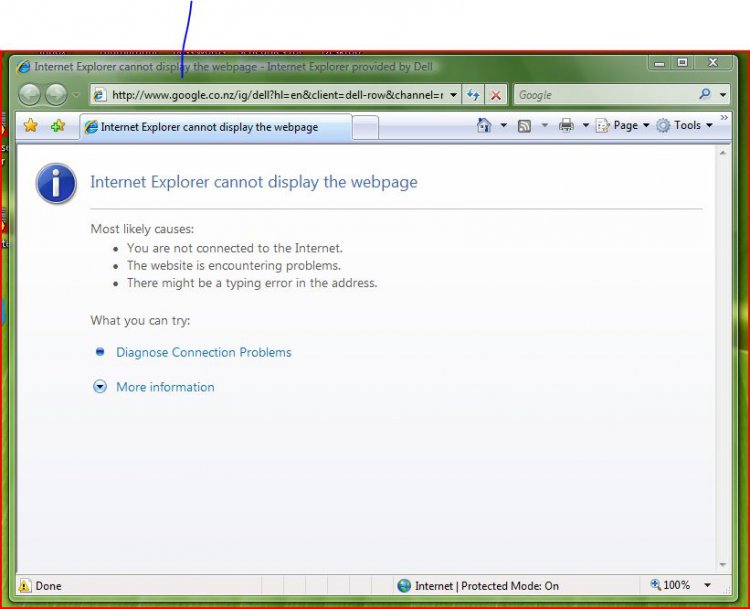
Task: Click the scrollbar down arrow
Action: tap(723, 565)
